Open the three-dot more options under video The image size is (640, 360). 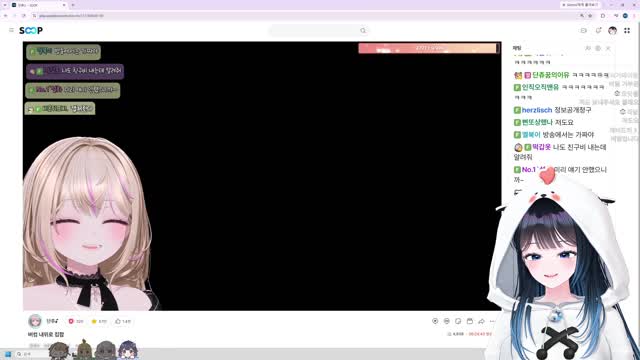pyautogui.click(x=492, y=321)
